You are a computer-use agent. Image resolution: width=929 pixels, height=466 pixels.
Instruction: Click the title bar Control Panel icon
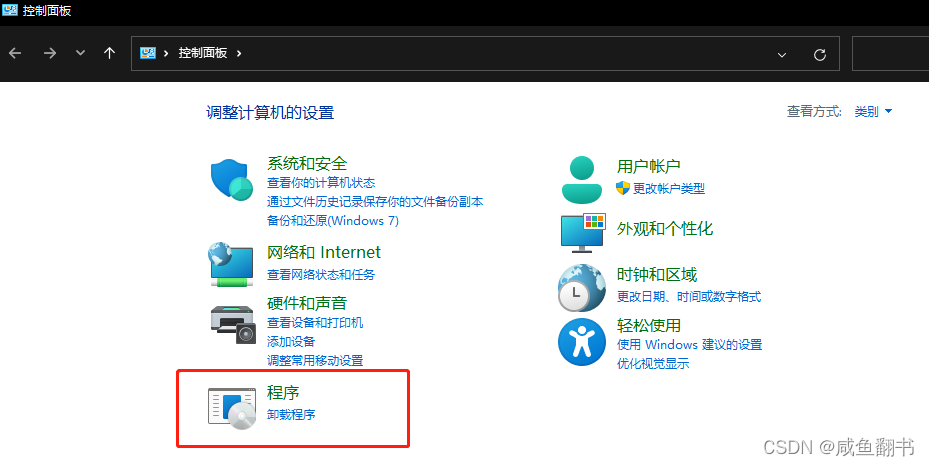(x=10, y=10)
